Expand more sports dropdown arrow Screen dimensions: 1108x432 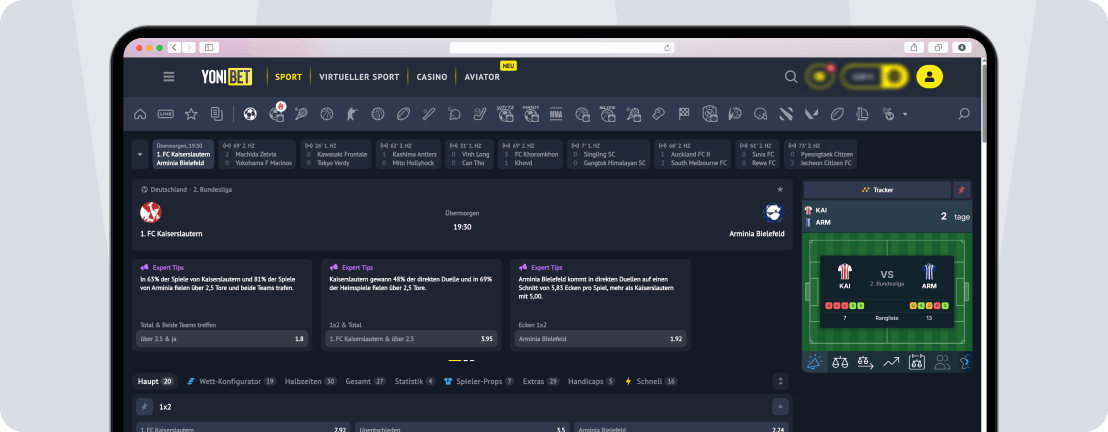click(905, 115)
